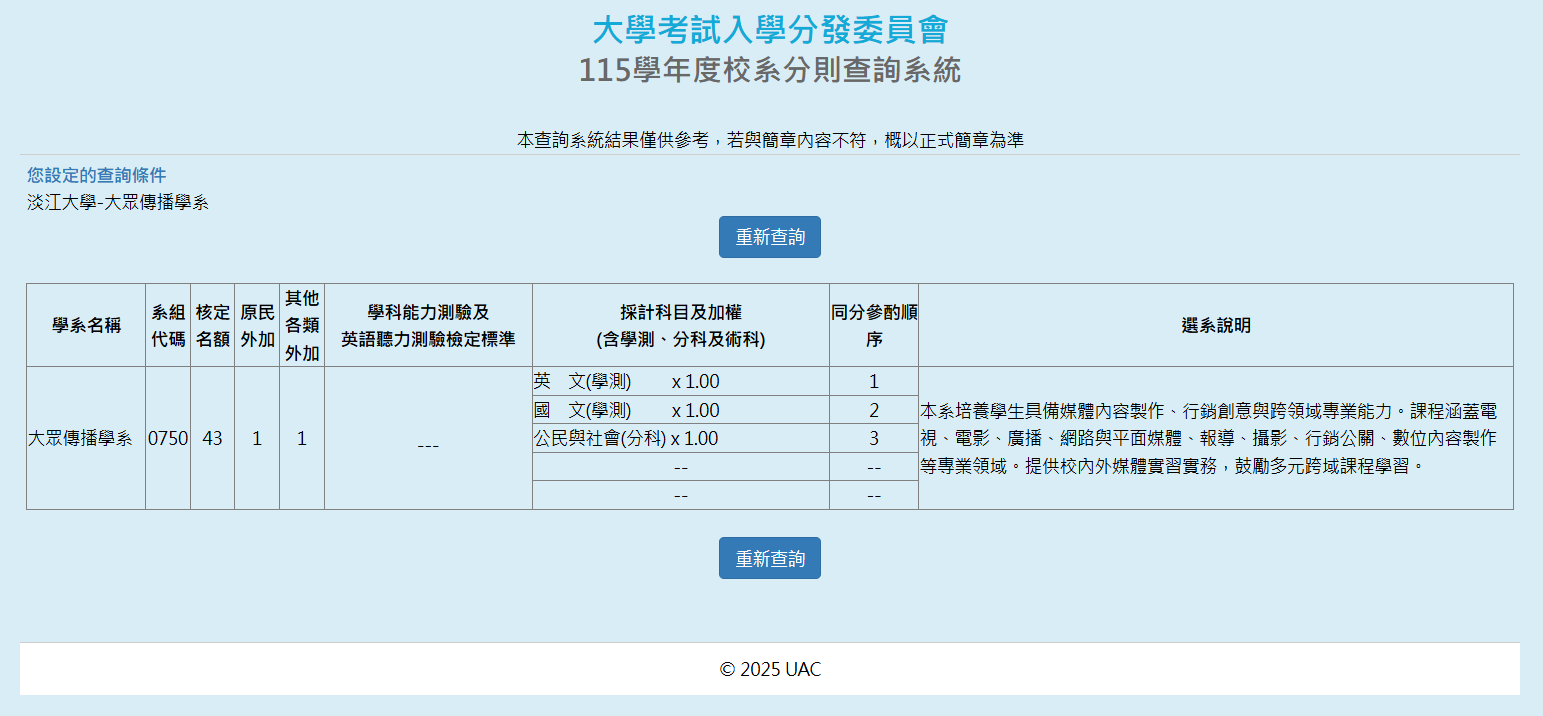The height and width of the screenshot is (716, 1543).
Task: Click the © 2025 UAC footer text
Action: click(x=769, y=669)
